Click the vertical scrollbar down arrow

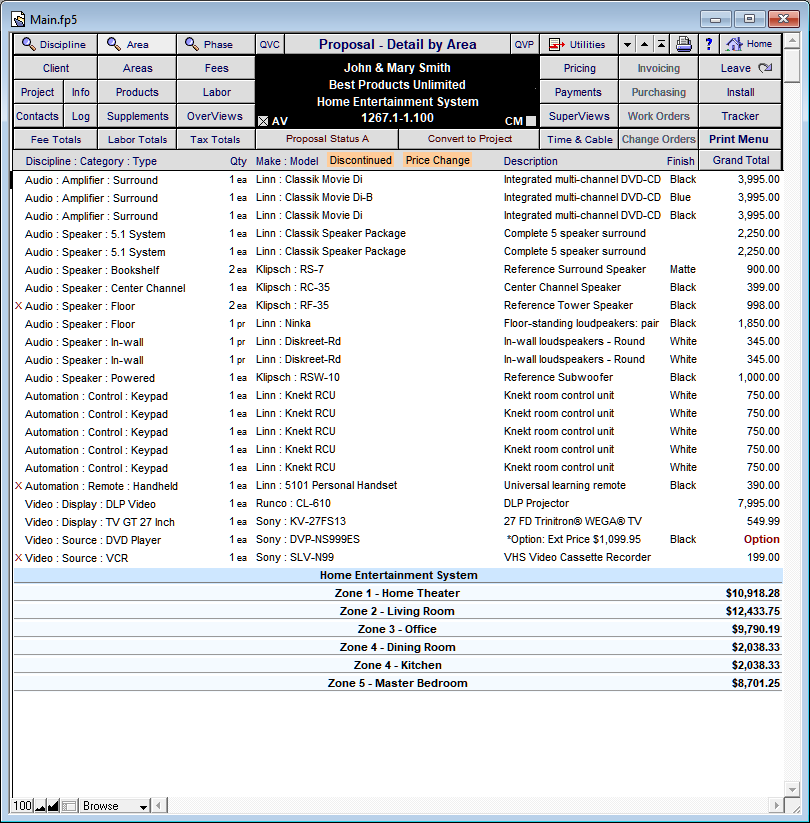(792, 789)
